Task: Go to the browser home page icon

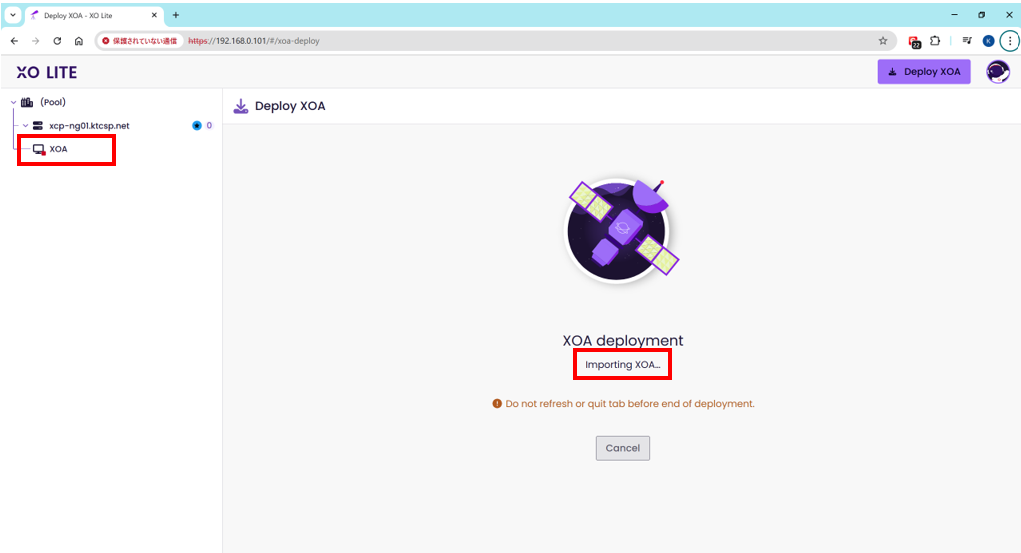Action: 79,41
